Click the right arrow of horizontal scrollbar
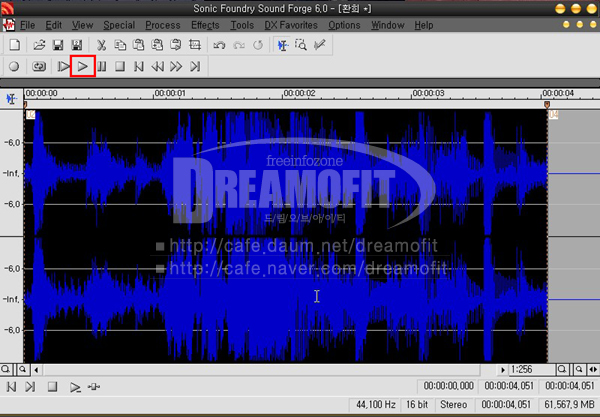This screenshot has height=417, width=600. (x=502, y=370)
